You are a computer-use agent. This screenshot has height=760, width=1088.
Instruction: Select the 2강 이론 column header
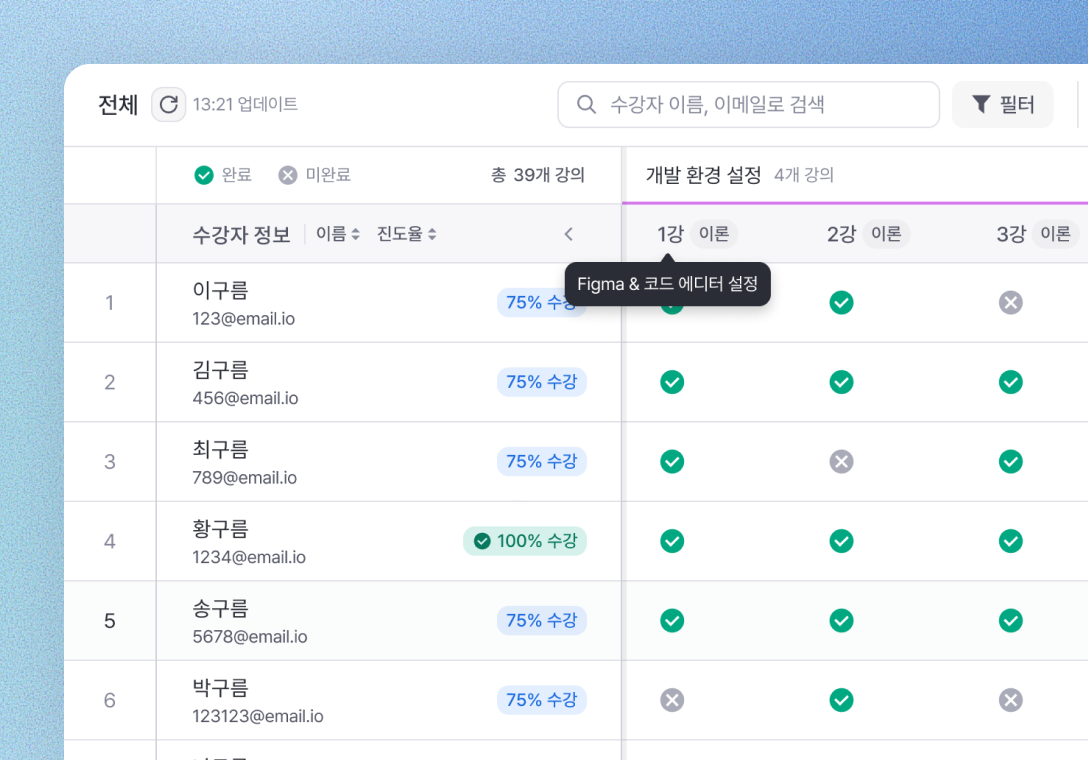[x=866, y=234]
